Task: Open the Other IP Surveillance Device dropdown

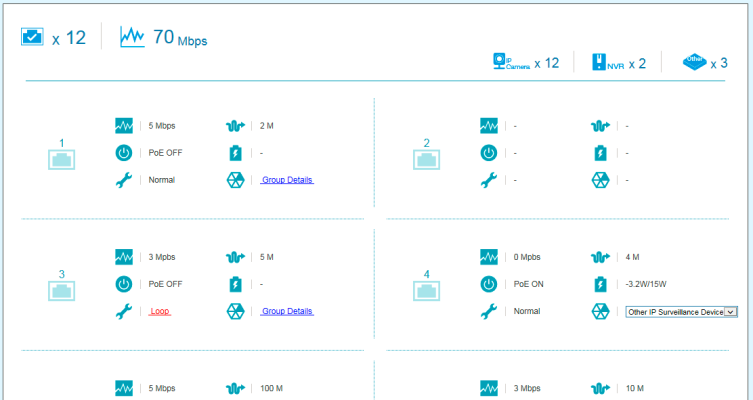Action: pyautogui.click(x=681, y=312)
